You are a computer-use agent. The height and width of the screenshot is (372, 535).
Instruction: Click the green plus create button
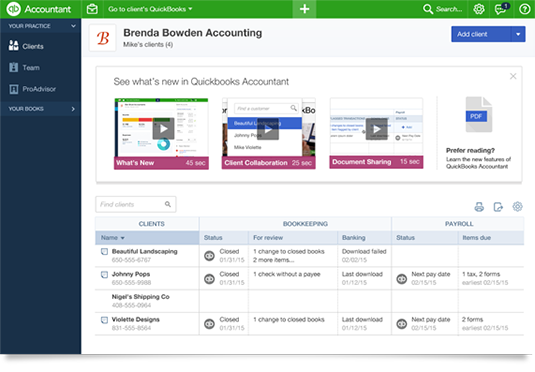304,9
